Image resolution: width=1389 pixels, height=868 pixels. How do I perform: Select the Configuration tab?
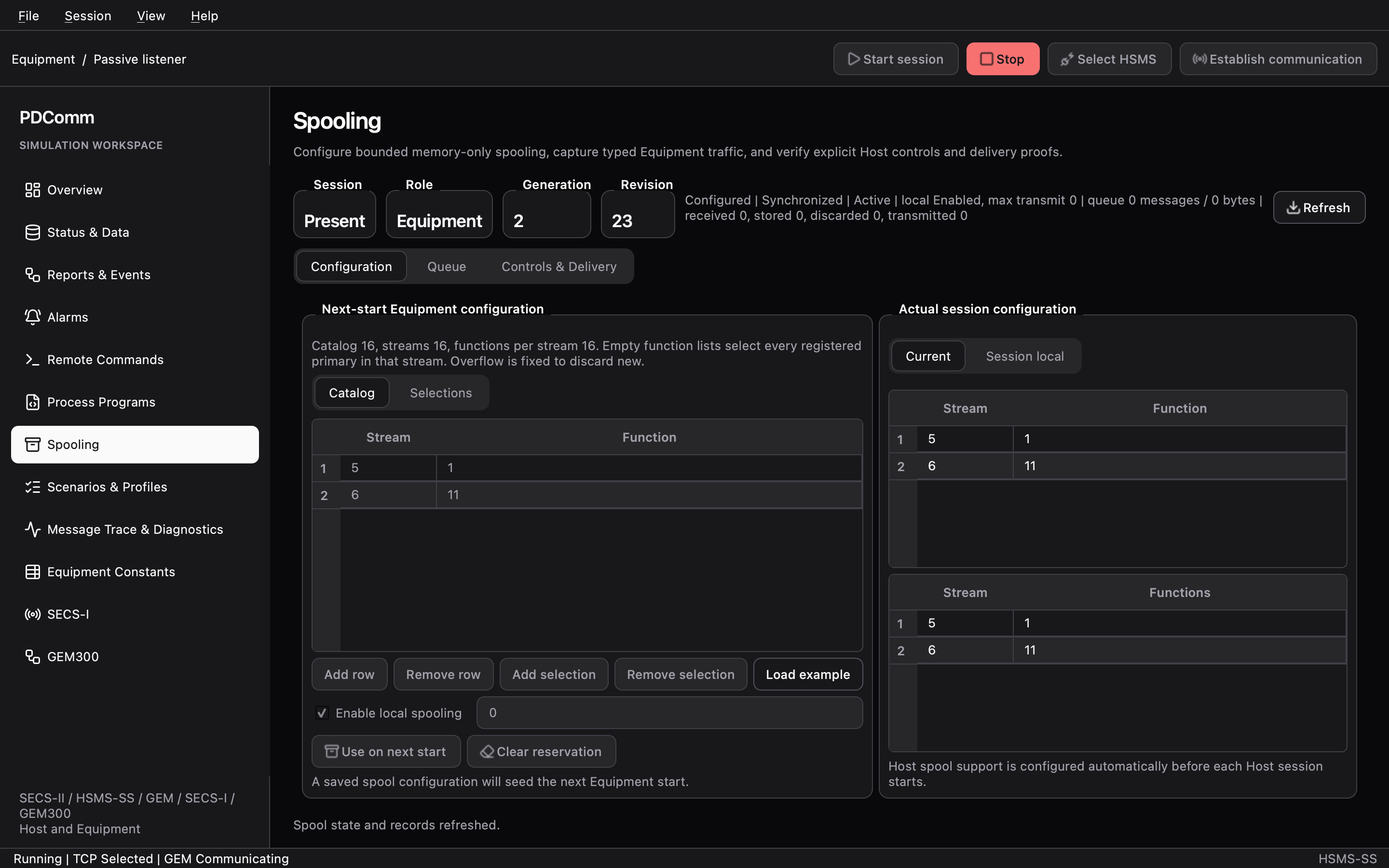[x=351, y=267]
